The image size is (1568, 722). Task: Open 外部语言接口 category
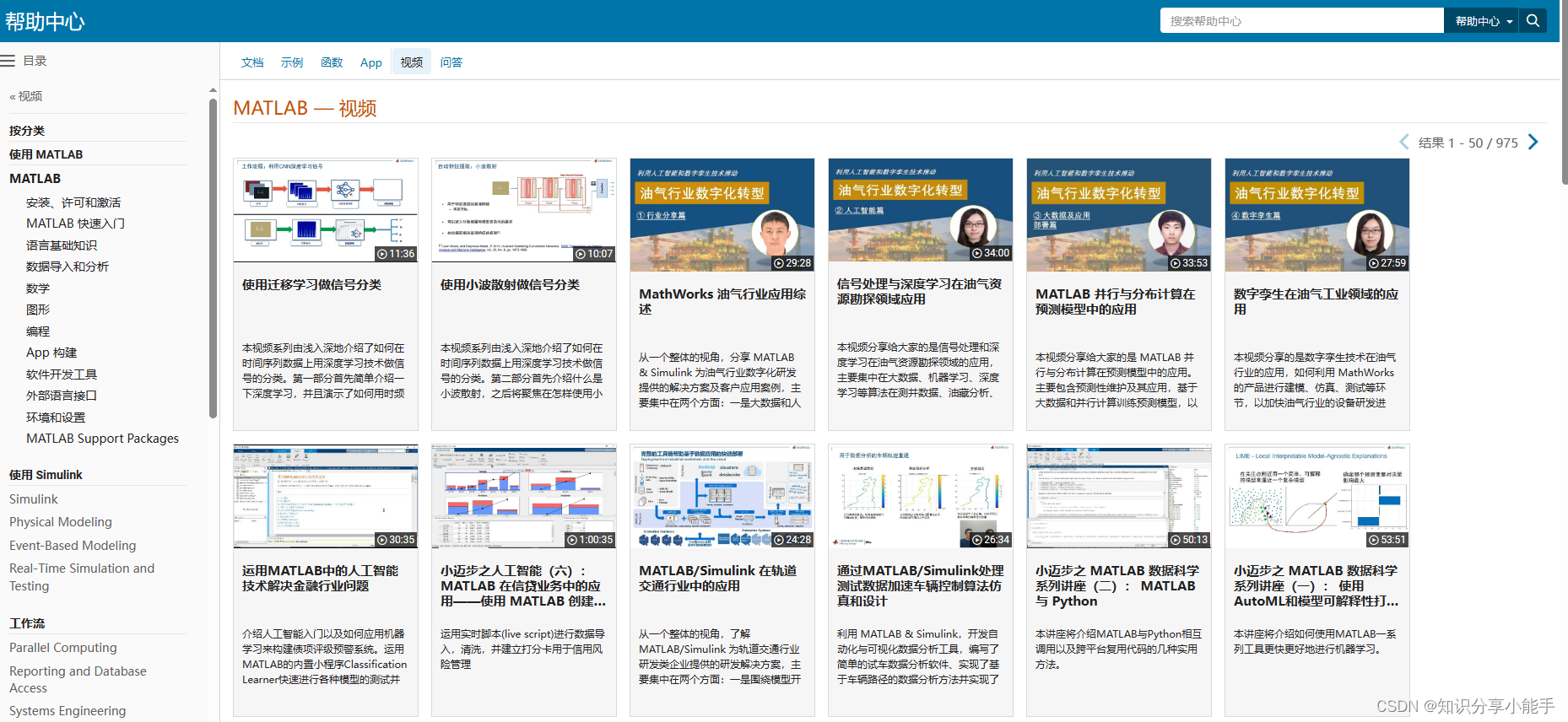[x=62, y=396]
